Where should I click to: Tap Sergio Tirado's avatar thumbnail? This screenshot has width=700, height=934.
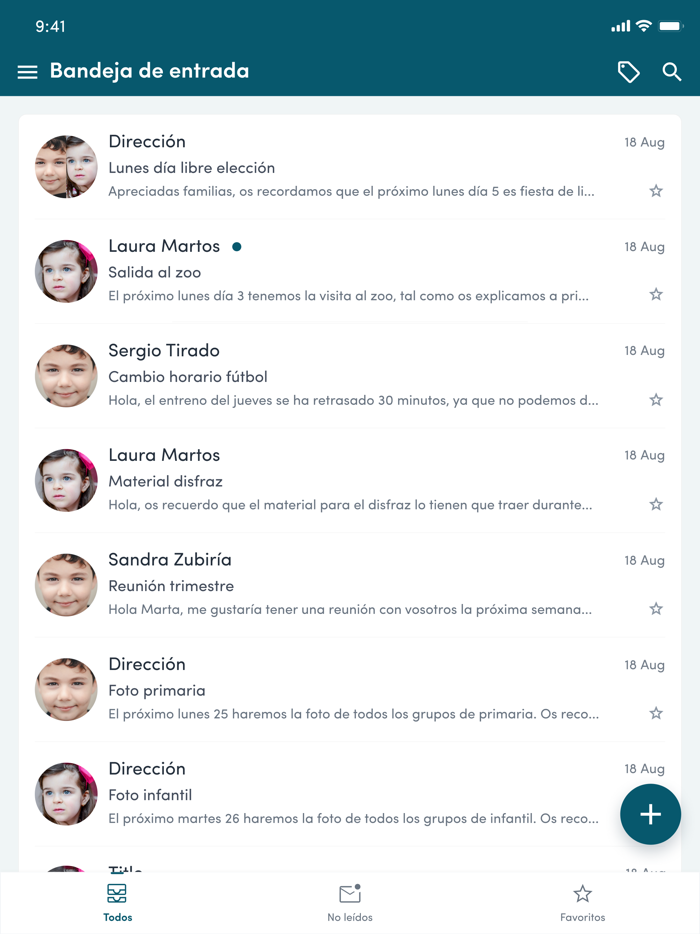pos(66,376)
